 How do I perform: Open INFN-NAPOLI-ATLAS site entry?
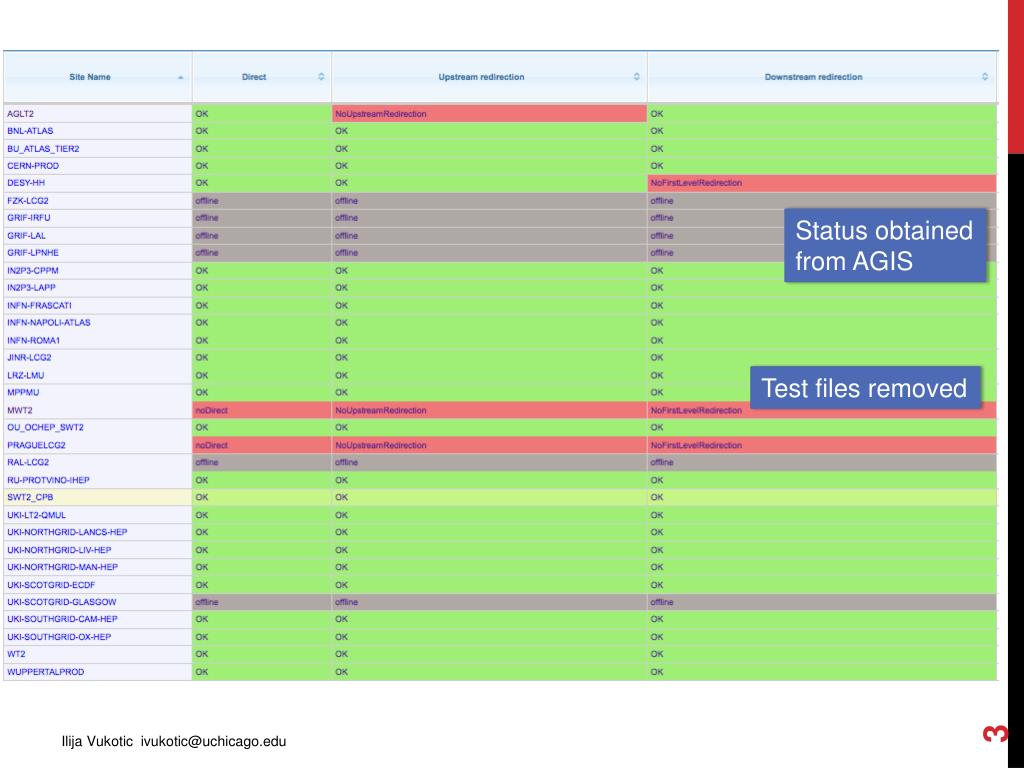(49, 323)
